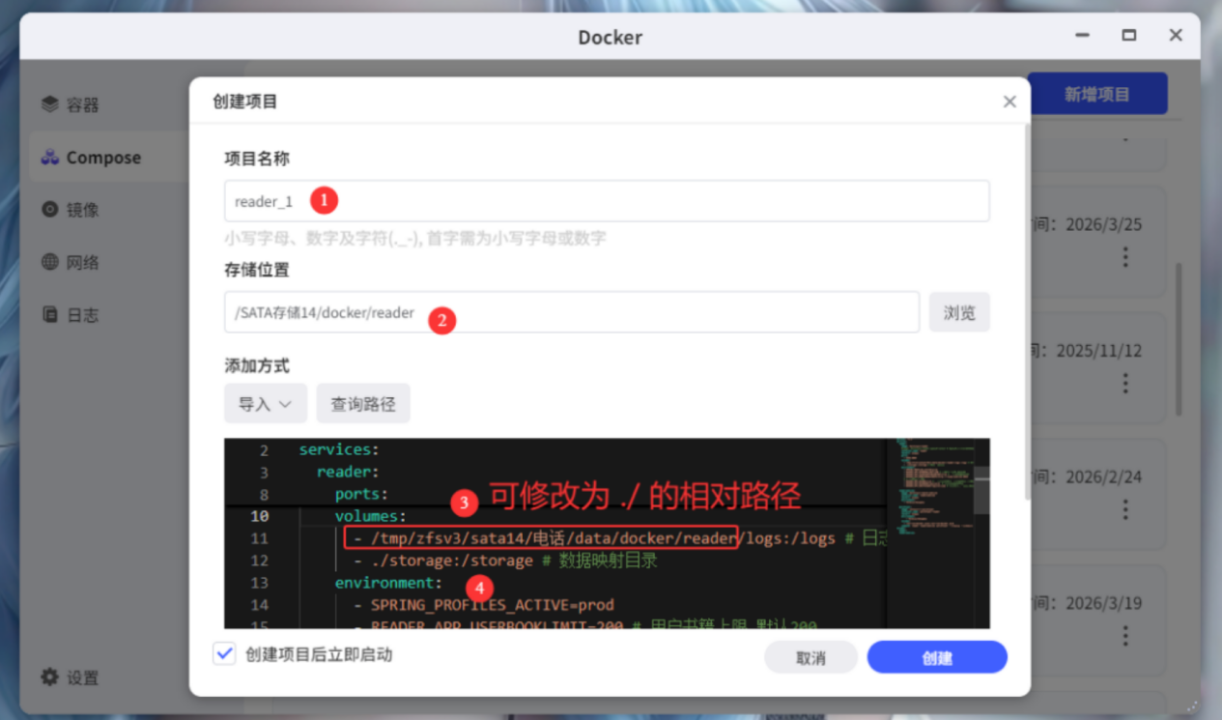Click the dialog's vertical scrollbar
The height and width of the screenshot is (720, 1222).
point(1025,300)
